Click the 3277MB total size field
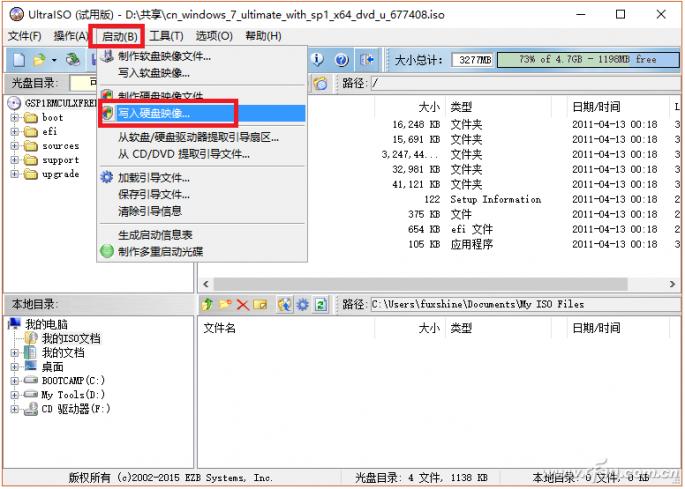685x489 pixels. 473,59
